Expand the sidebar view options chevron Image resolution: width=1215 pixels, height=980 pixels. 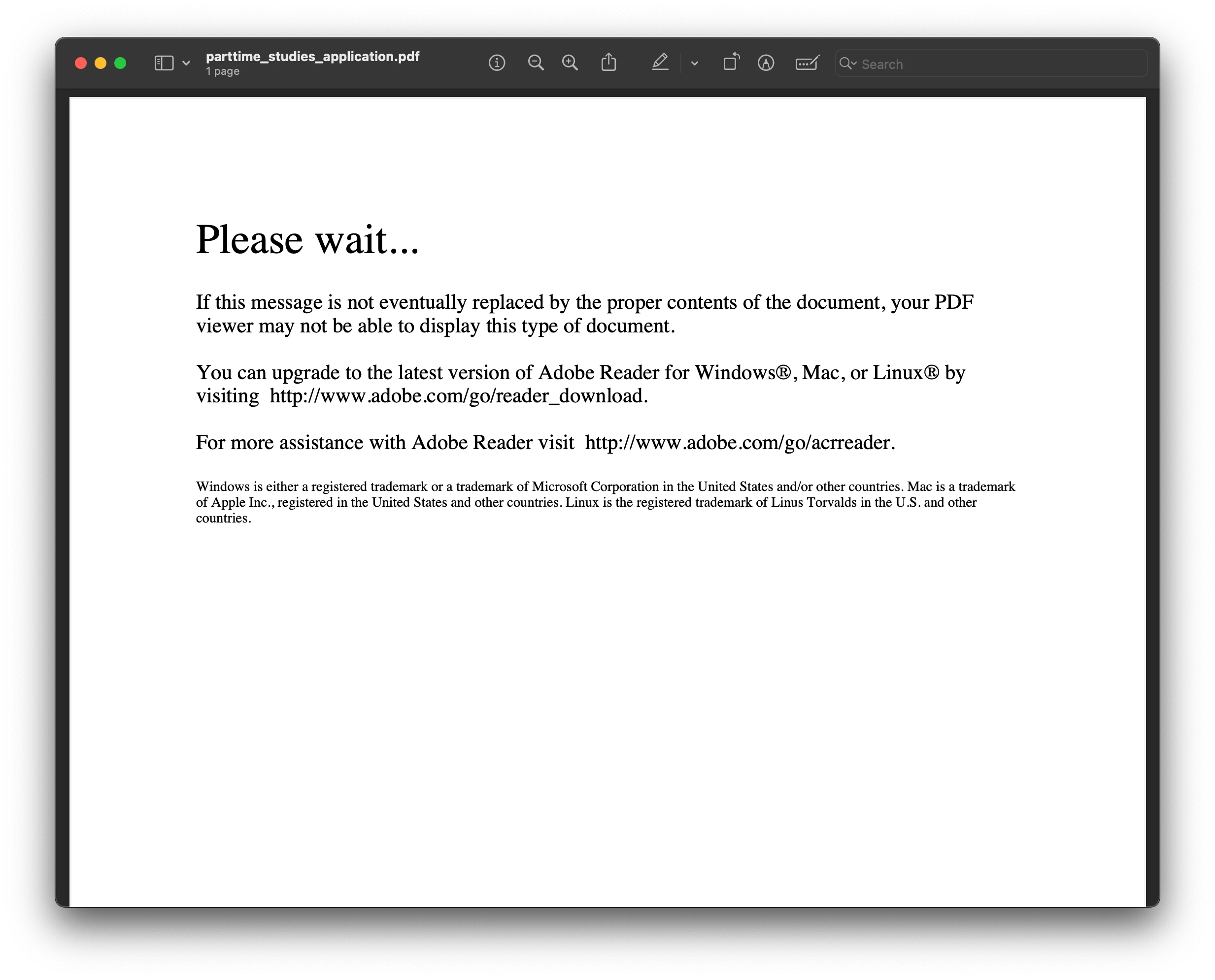(186, 64)
